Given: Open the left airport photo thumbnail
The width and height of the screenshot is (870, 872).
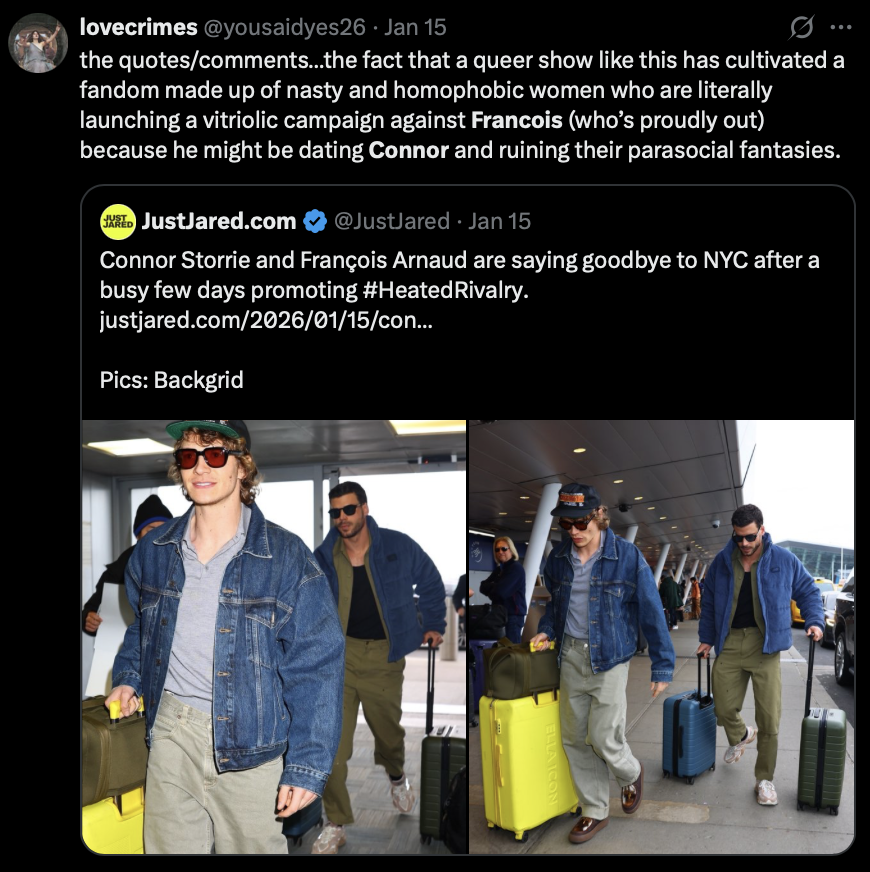Looking at the screenshot, I should (x=274, y=637).
